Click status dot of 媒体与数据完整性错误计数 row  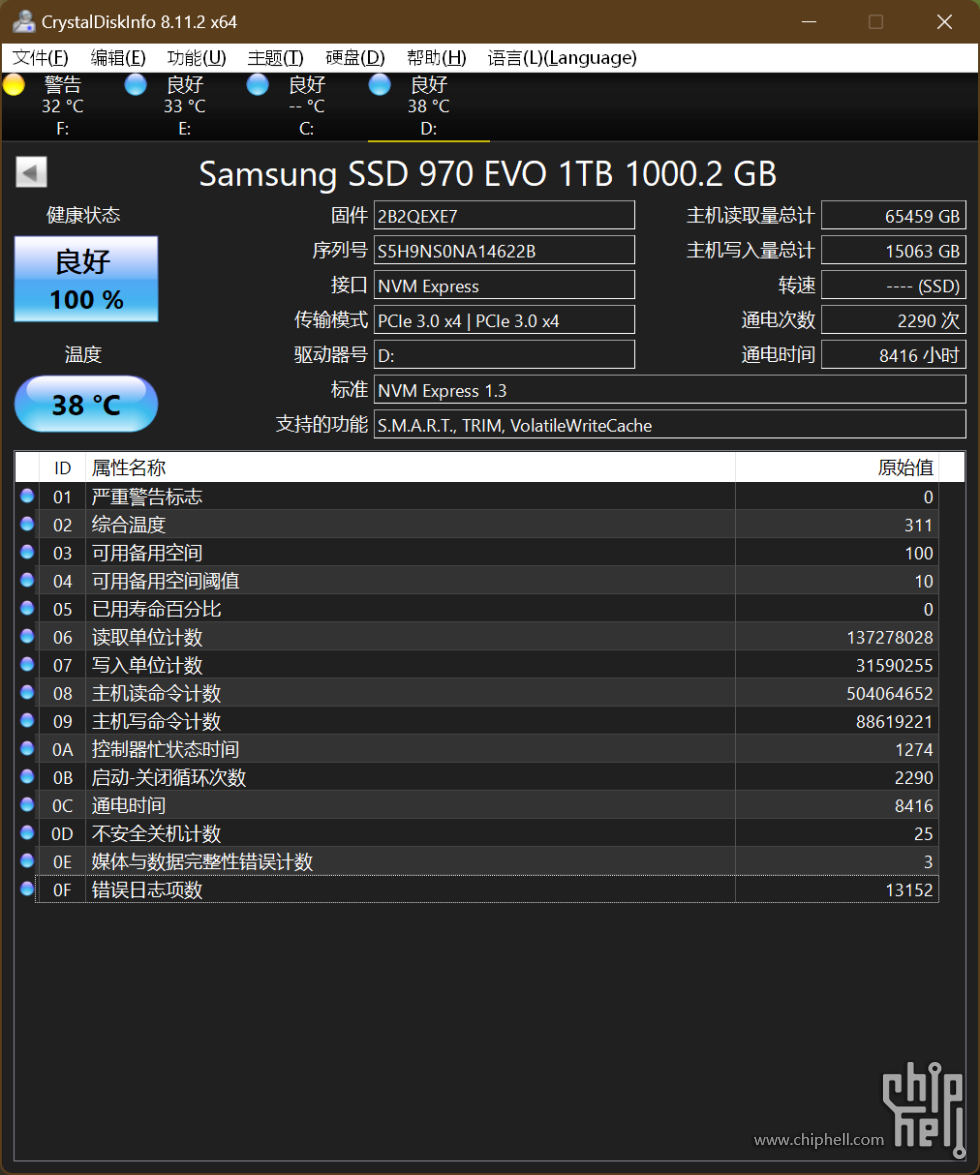(27, 861)
